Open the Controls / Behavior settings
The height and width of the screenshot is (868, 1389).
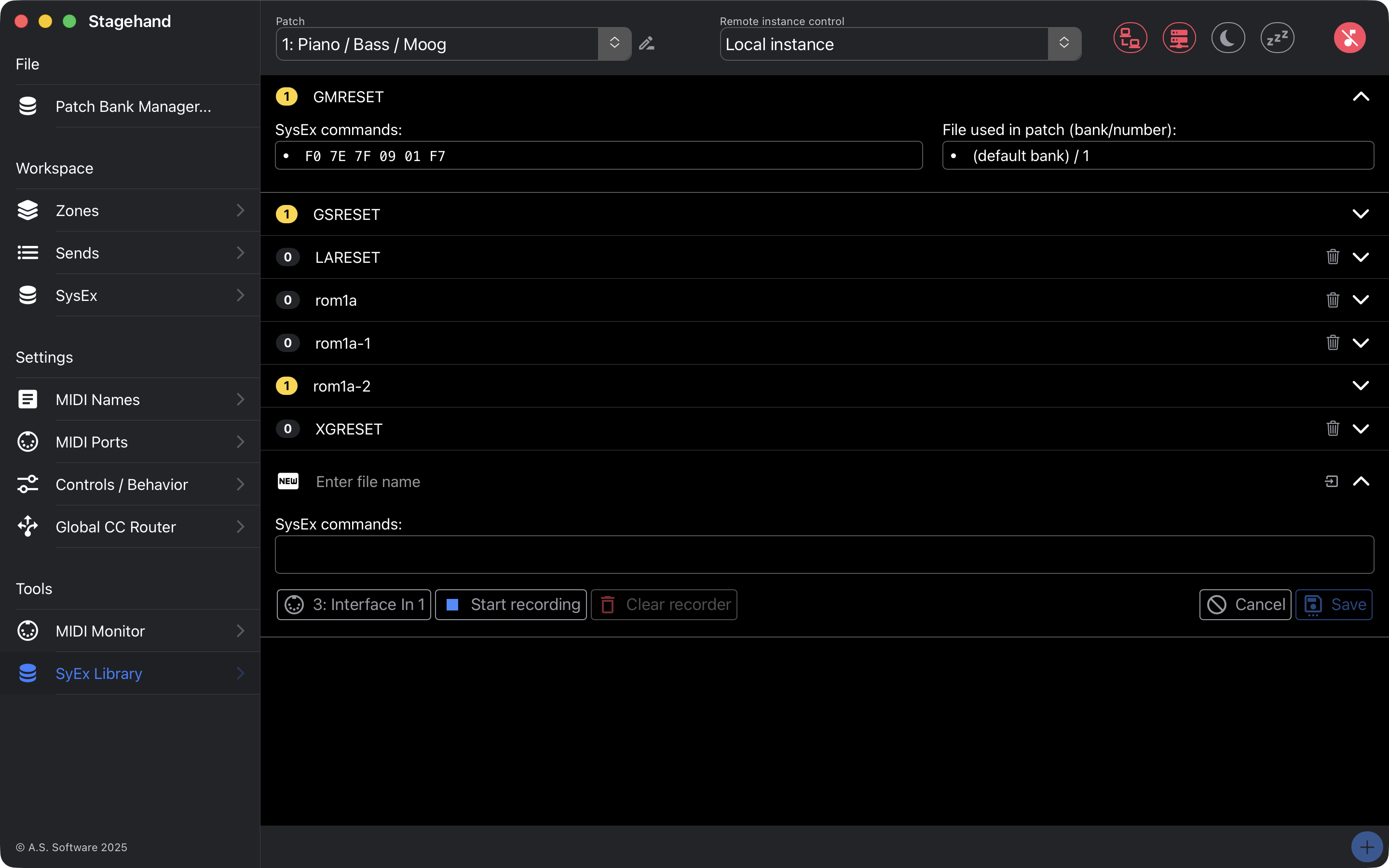click(x=131, y=484)
